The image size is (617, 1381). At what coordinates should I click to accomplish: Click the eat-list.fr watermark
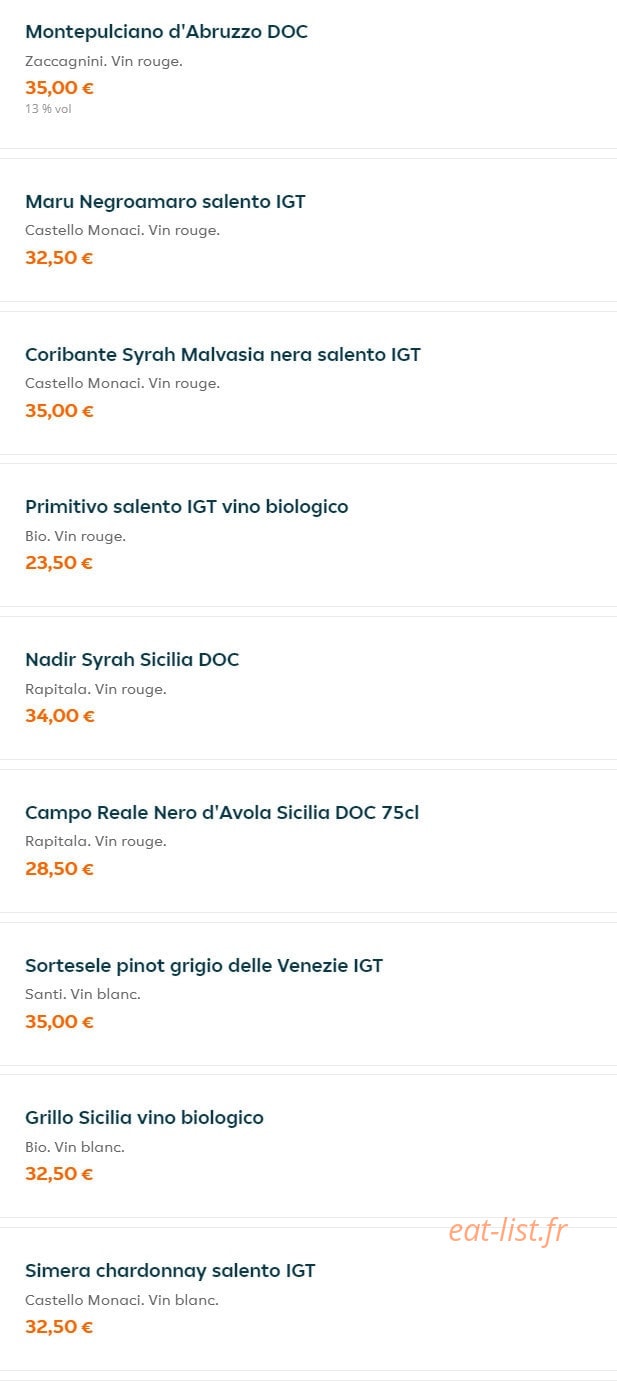[508, 1231]
